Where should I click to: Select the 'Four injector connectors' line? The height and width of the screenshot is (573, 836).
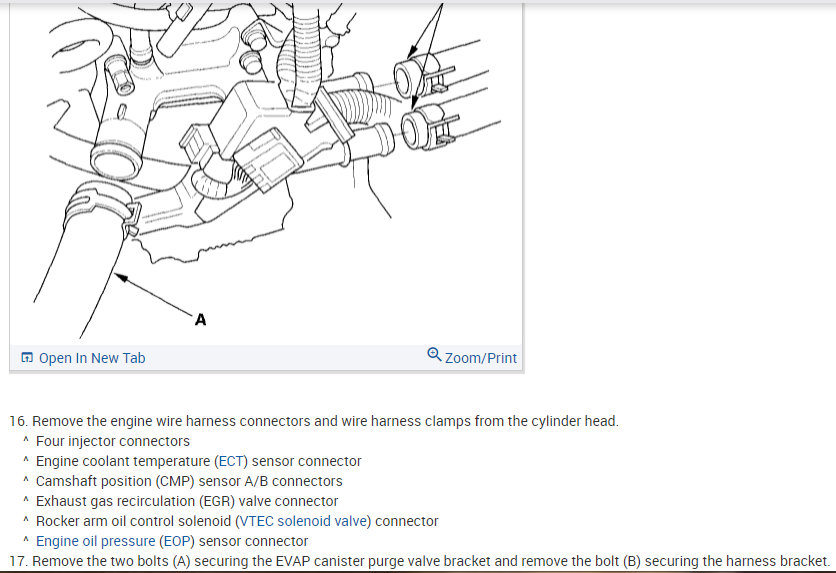tap(112, 441)
